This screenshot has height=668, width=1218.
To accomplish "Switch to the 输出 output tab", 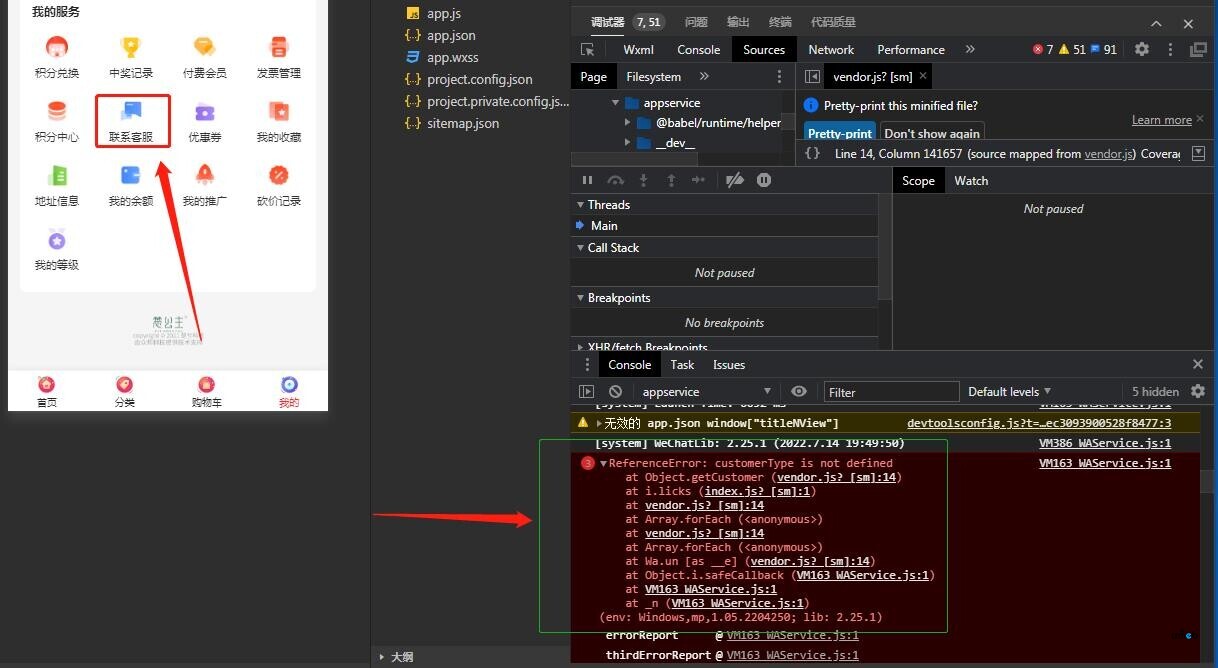I will (738, 22).
